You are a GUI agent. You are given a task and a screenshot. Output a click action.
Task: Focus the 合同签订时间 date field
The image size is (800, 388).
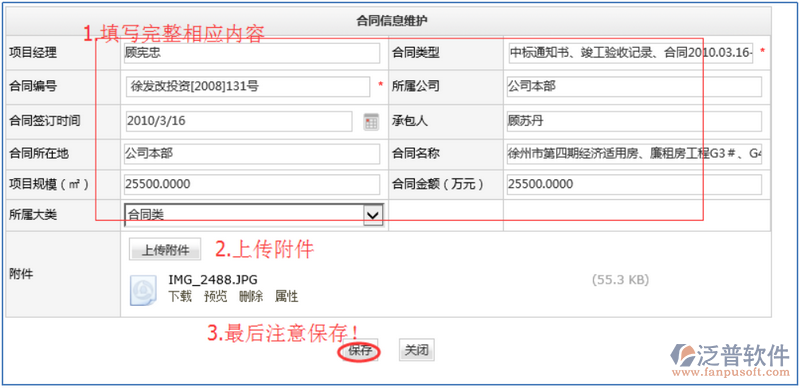click(239, 122)
